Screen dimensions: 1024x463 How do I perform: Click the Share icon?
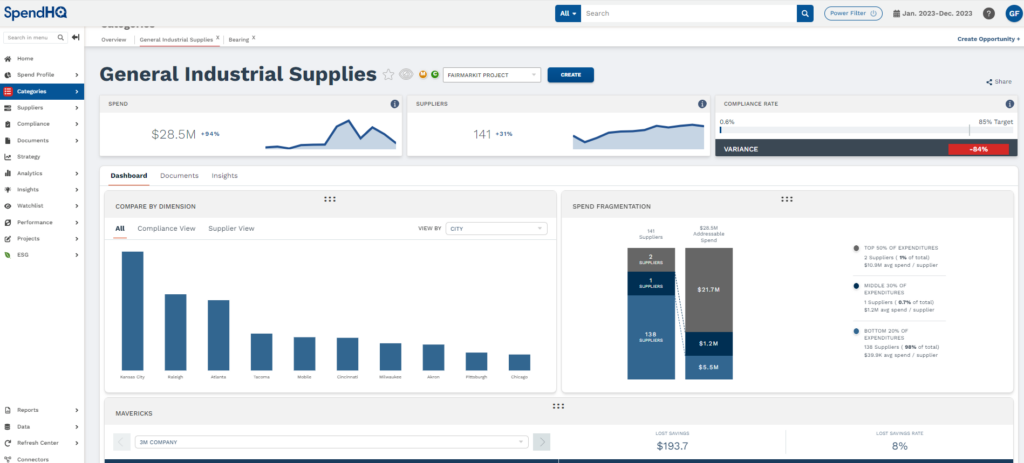pyautogui.click(x=989, y=82)
